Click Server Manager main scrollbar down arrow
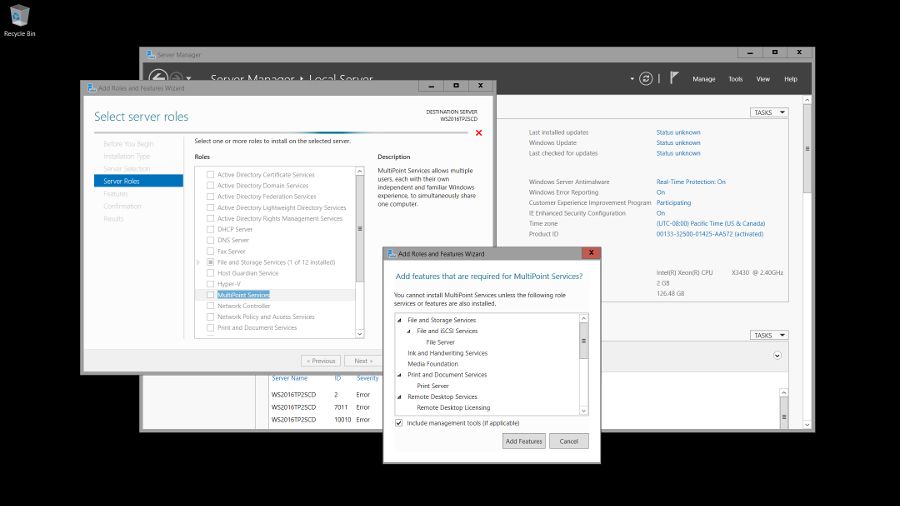 pyautogui.click(x=807, y=425)
